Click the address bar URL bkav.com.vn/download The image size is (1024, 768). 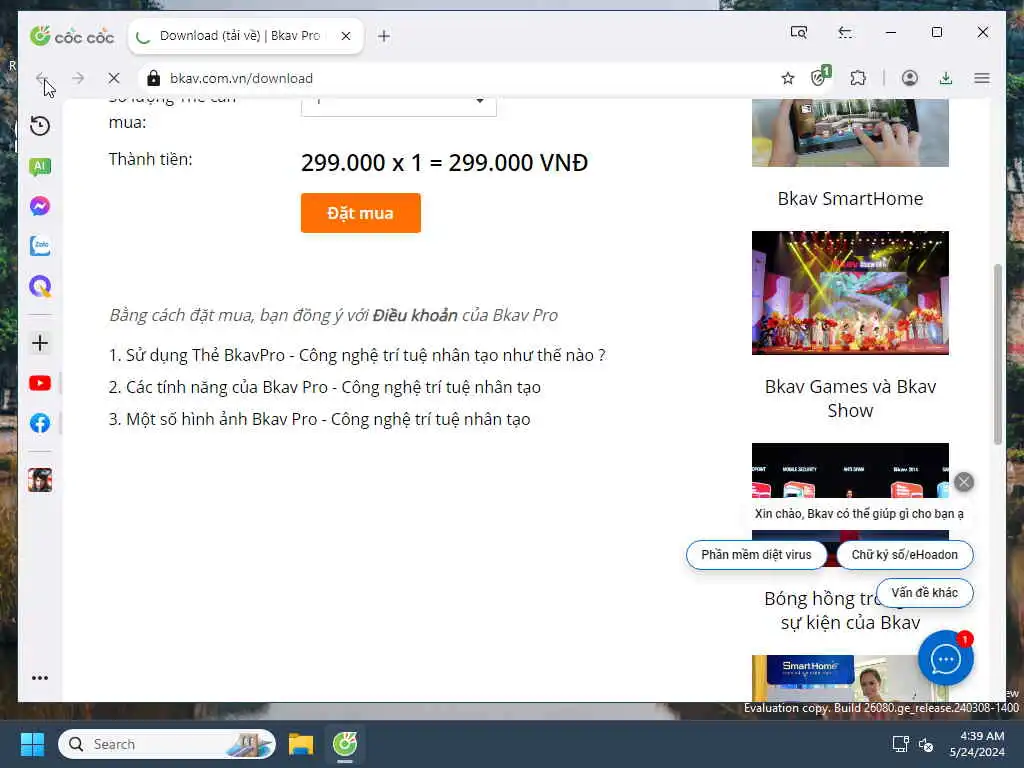point(242,78)
